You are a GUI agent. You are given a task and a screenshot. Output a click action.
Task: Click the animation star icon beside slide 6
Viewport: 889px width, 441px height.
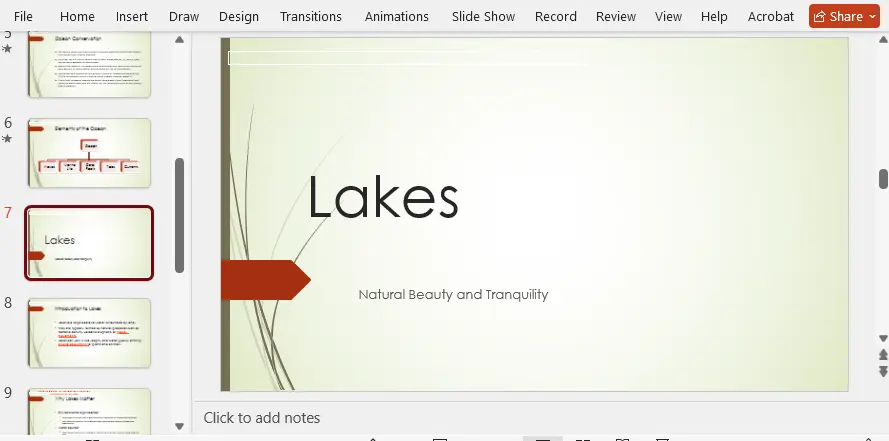7,138
